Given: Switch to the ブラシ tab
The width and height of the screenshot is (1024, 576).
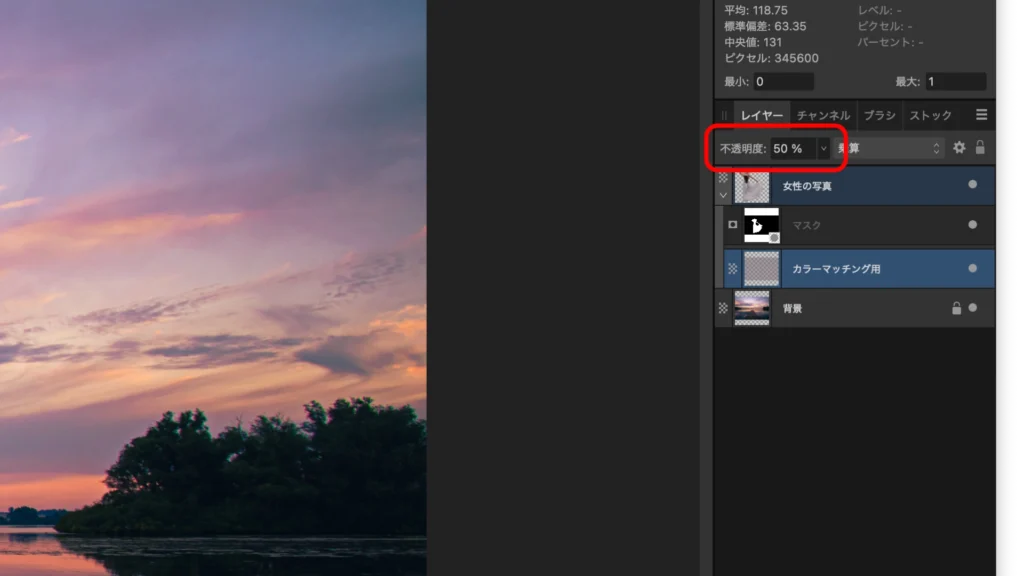Looking at the screenshot, I should (x=879, y=116).
